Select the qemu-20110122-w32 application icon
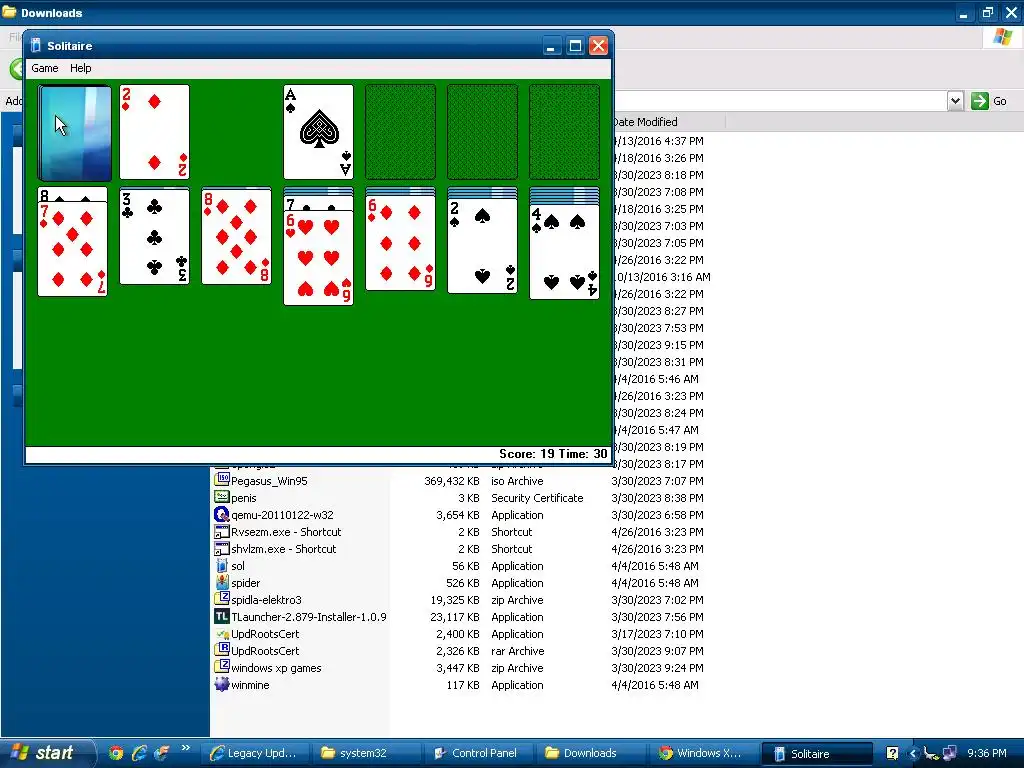This screenshot has height=768, width=1024. 222,514
